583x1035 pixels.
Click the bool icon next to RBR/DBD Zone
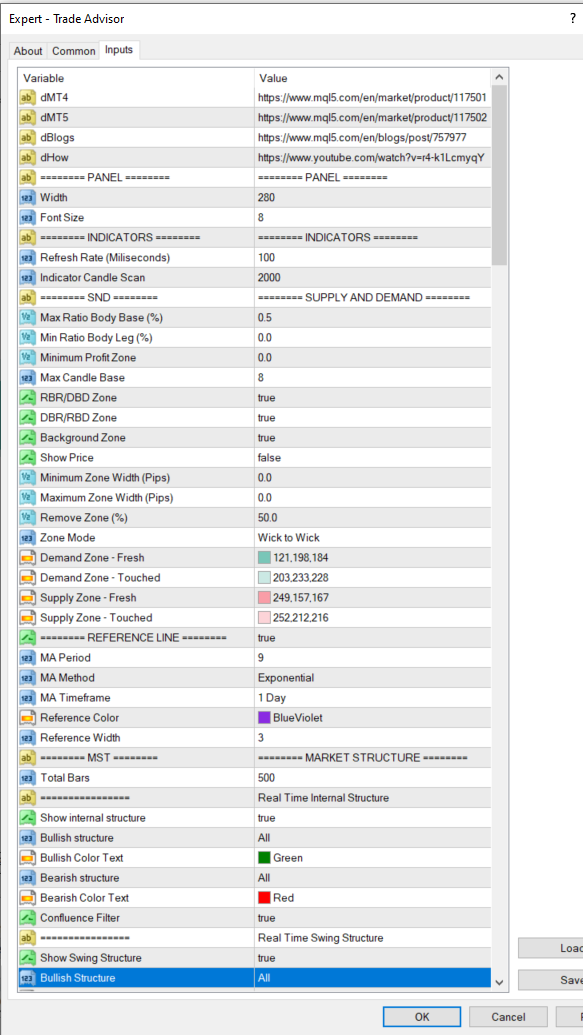[x=28, y=397]
